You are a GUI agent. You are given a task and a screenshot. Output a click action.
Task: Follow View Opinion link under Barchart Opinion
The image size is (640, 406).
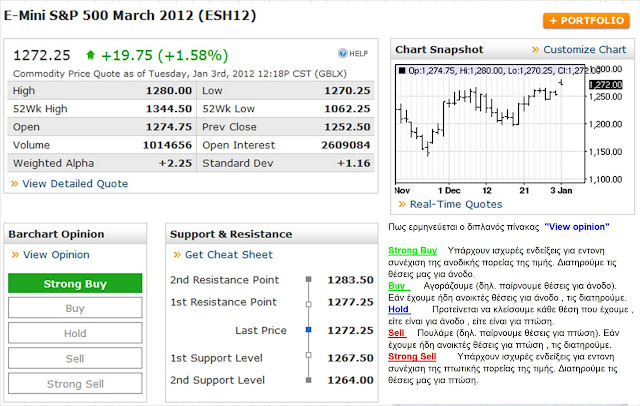pyautogui.click(x=56, y=255)
